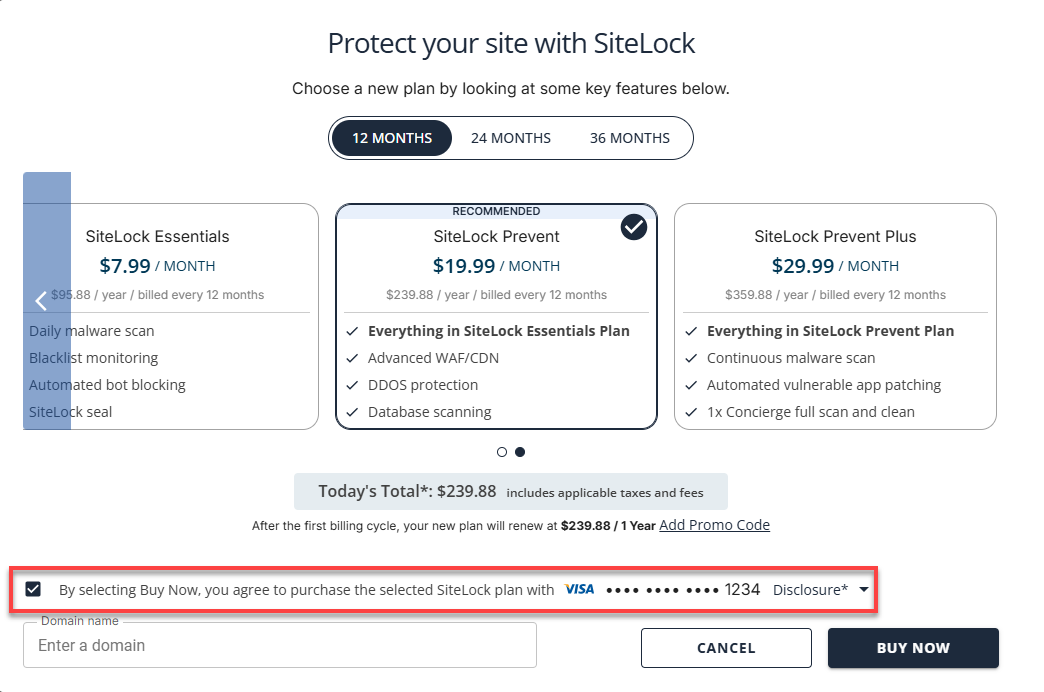
Task: Click the checkmark next to Advanced WAF/CDN
Action: (x=353, y=357)
